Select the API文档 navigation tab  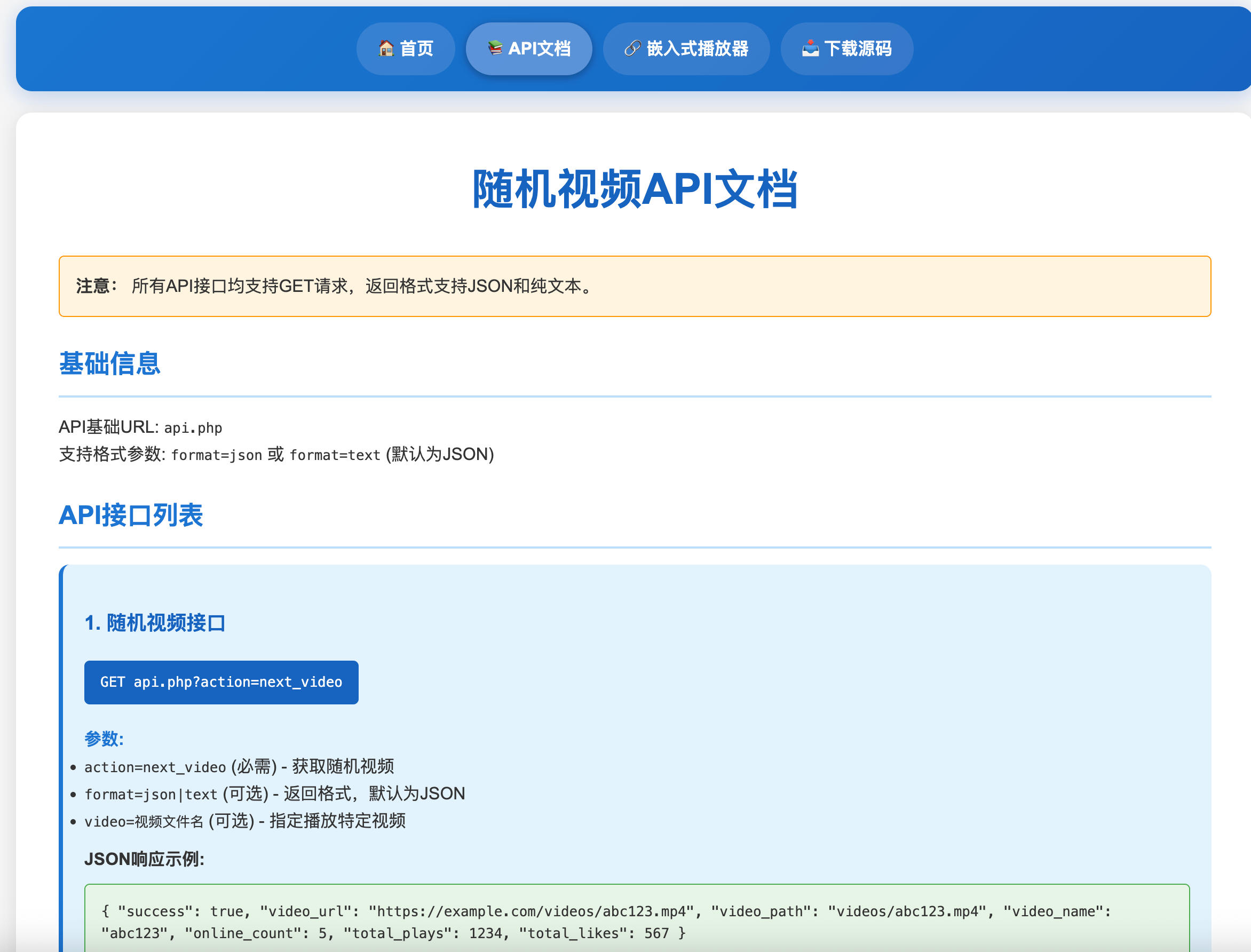[x=528, y=49]
